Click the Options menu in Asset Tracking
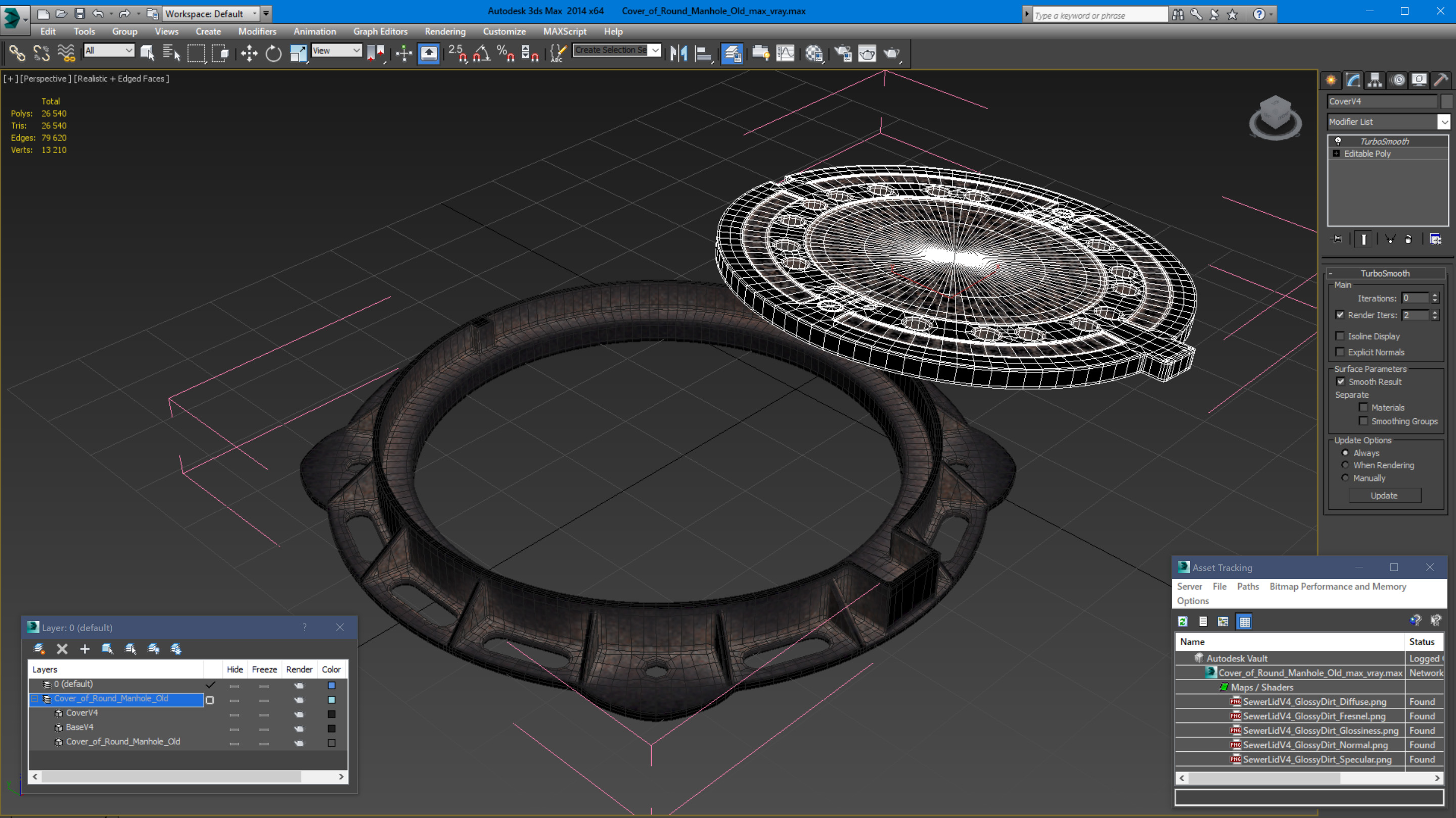 point(1193,601)
